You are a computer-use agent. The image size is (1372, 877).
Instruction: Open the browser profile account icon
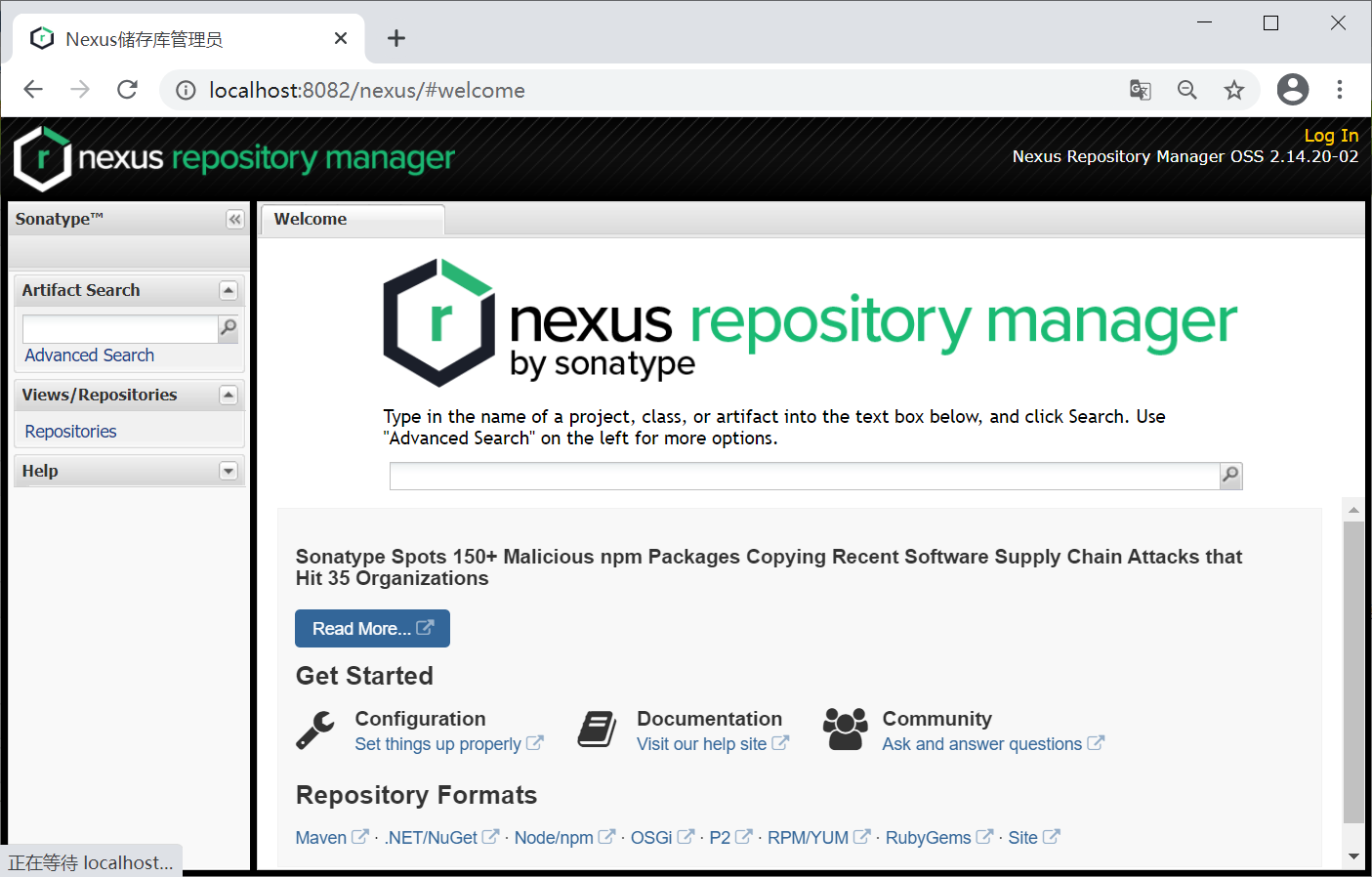[1292, 89]
